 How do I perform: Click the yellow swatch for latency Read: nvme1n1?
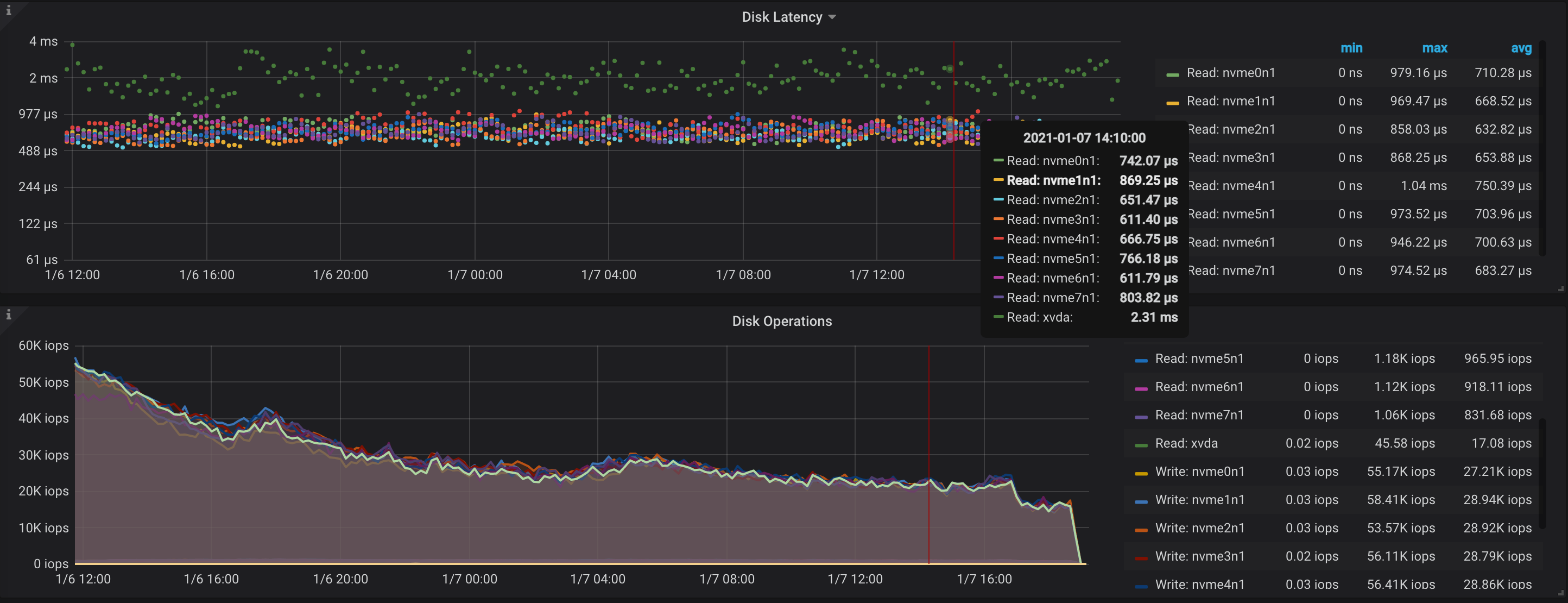(x=1172, y=103)
